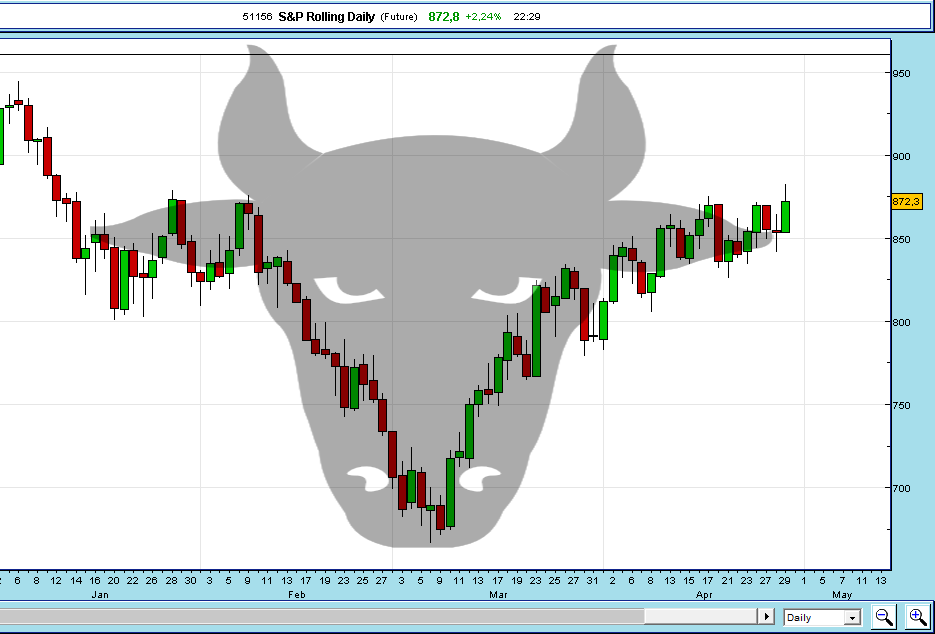935x634 pixels.
Task: Click the yellow "872,3" current price tag
Action: [x=906, y=202]
